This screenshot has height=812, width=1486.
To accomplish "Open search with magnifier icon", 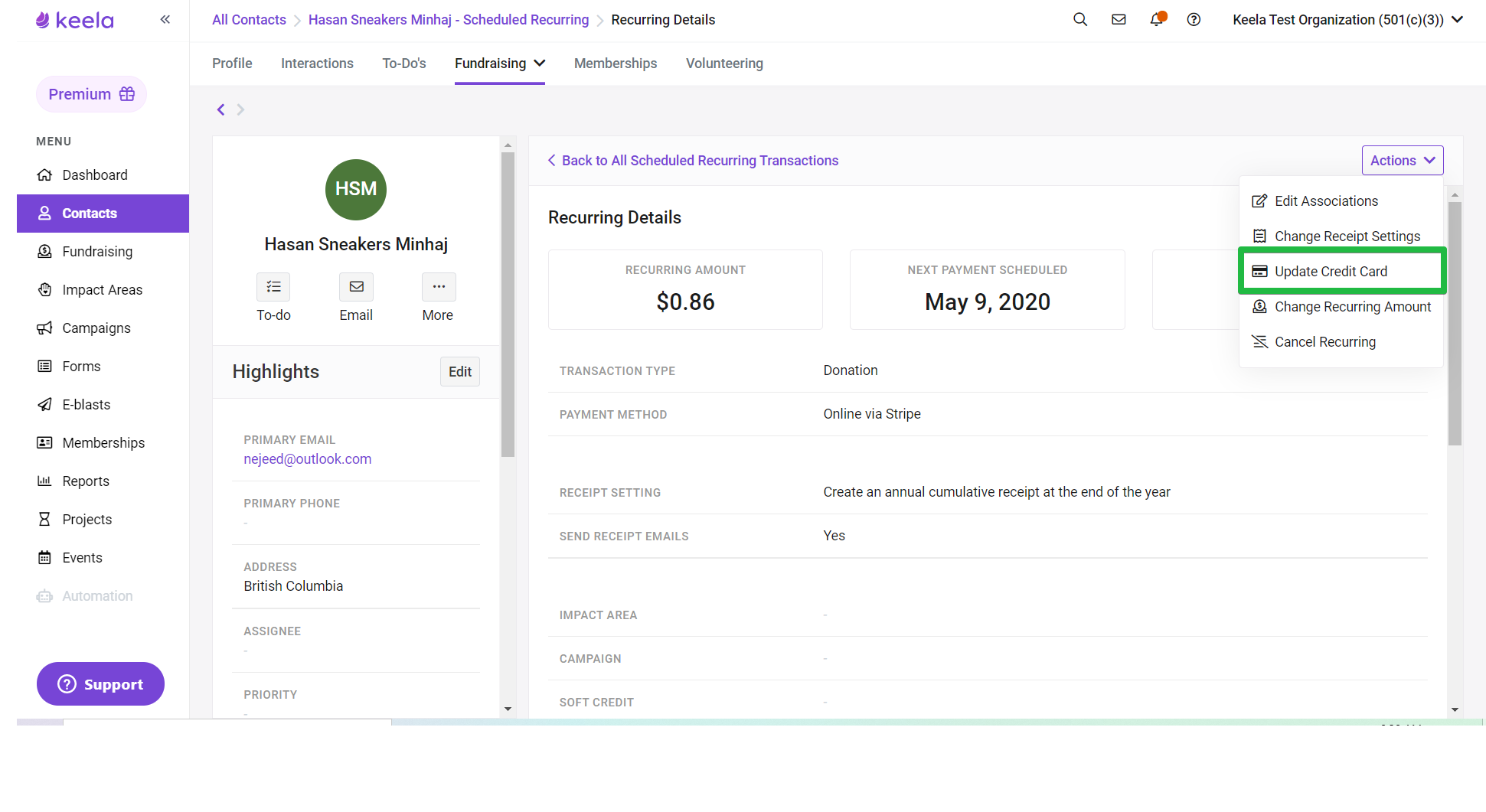I will click(1080, 20).
